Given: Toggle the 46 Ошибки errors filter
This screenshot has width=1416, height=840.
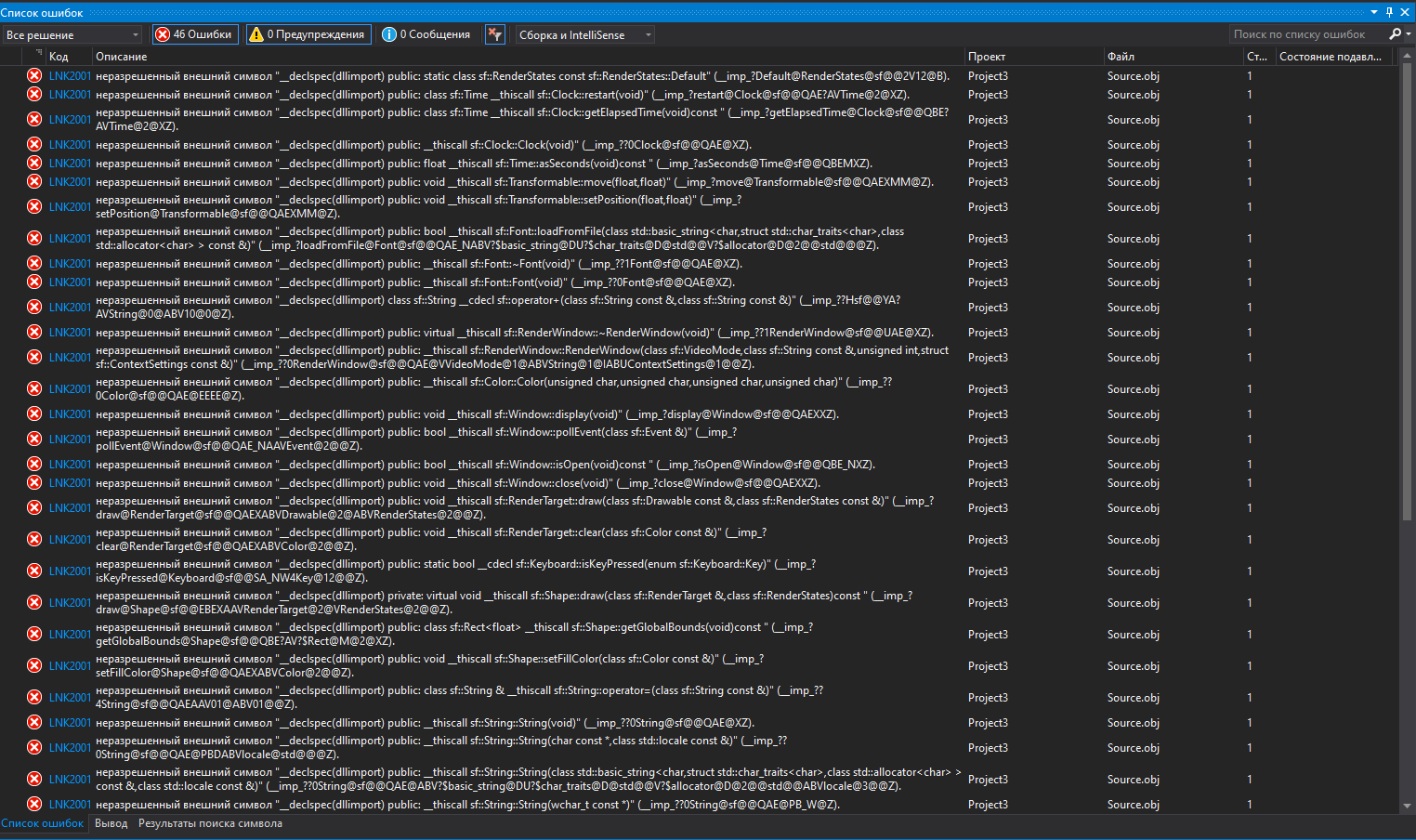Looking at the screenshot, I should [195, 34].
